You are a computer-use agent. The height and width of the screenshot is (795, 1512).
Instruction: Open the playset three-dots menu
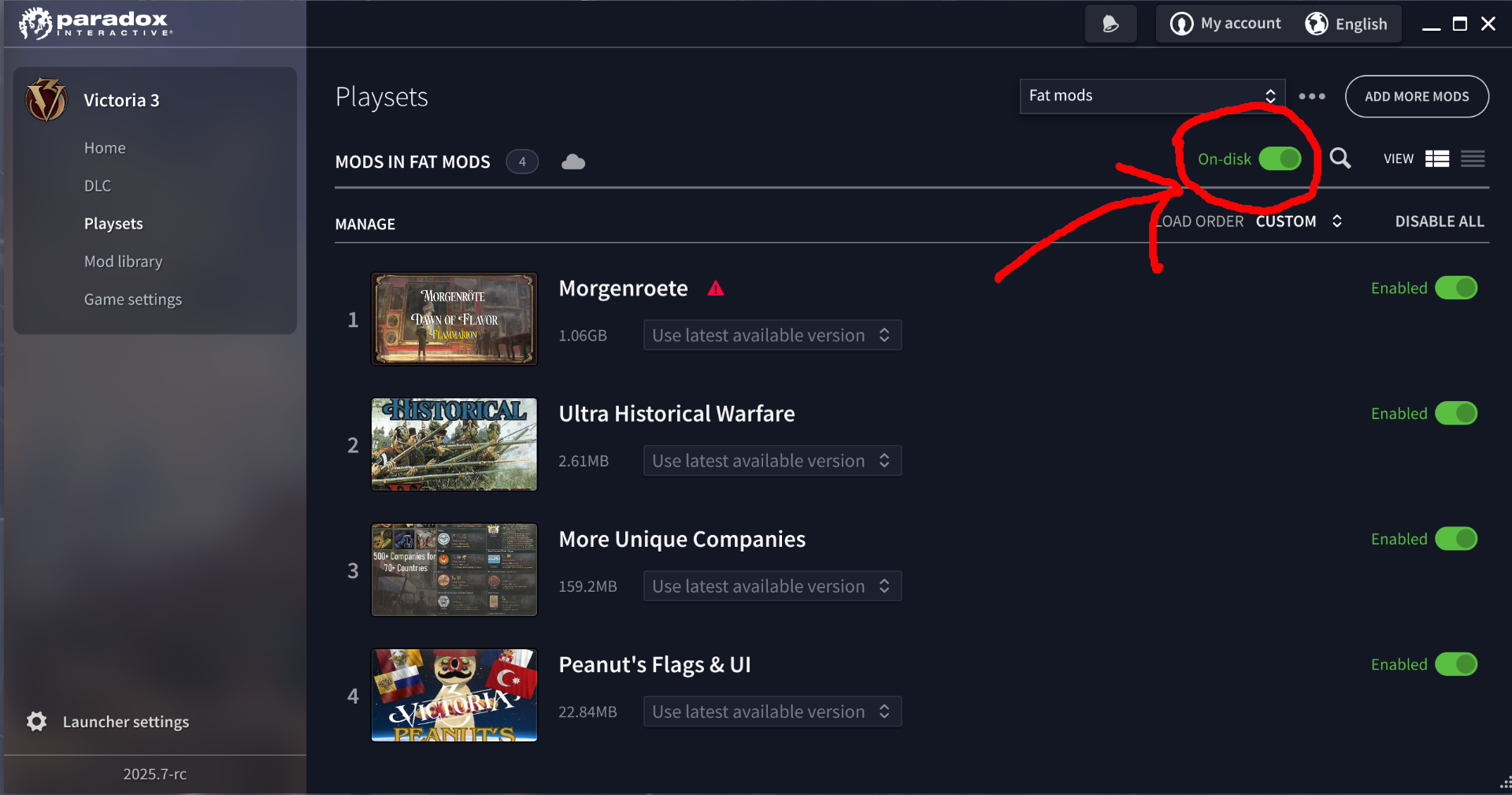[1312, 96]
